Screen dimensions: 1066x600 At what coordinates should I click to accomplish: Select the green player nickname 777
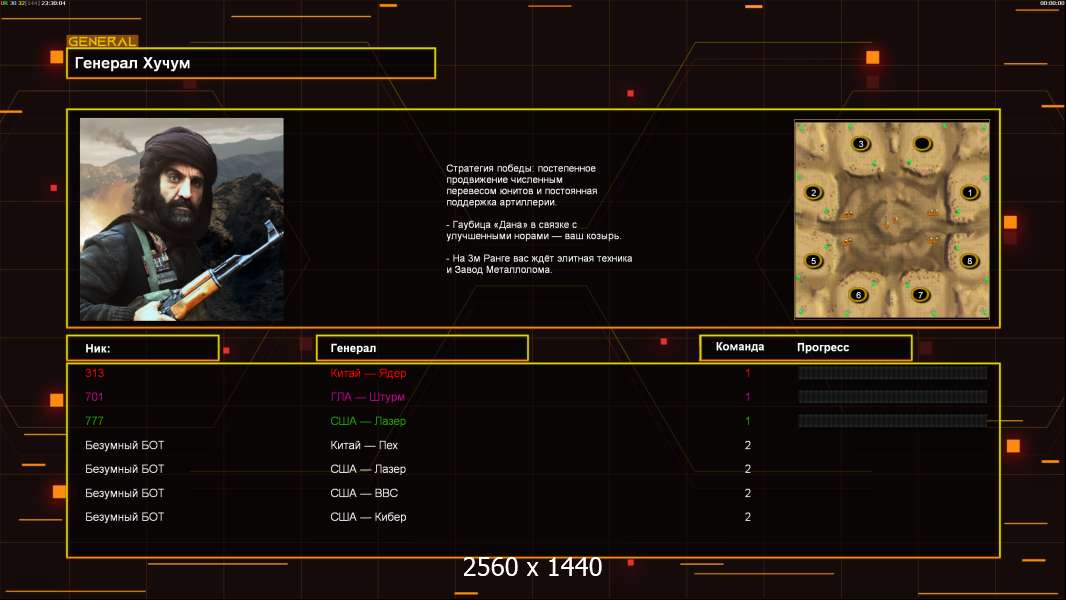94,421
